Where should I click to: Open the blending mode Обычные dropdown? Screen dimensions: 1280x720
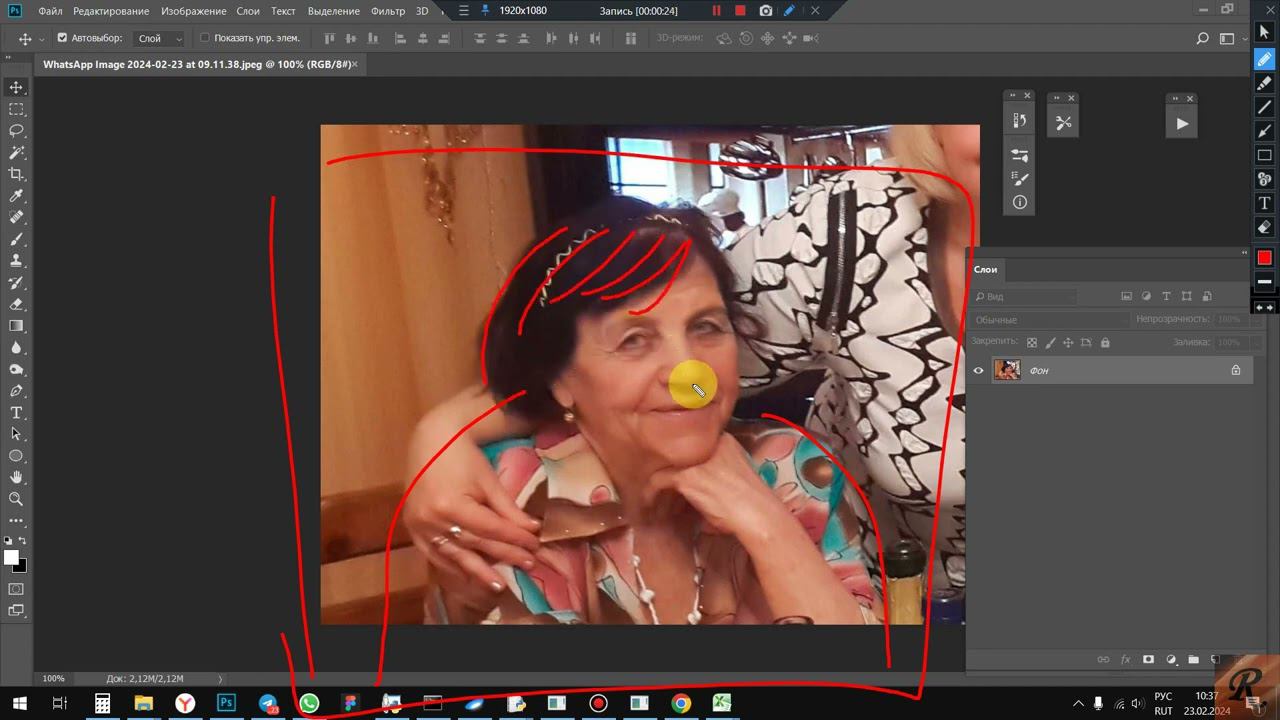tap(1048, 319)
